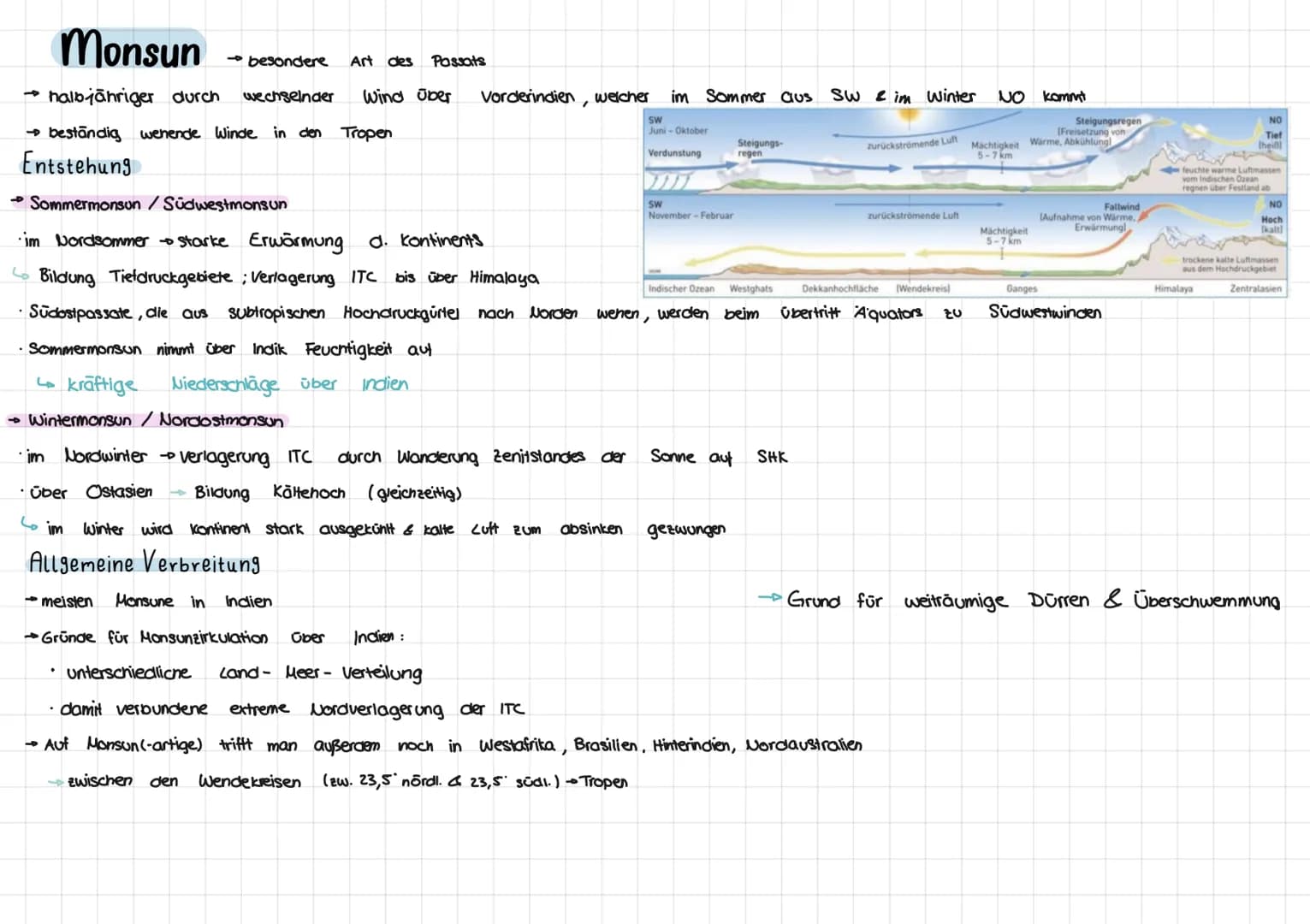Click the blue arrow before 'Grund für weiträumige Dürren'
1310x924 pixels.
pos(770,597)
